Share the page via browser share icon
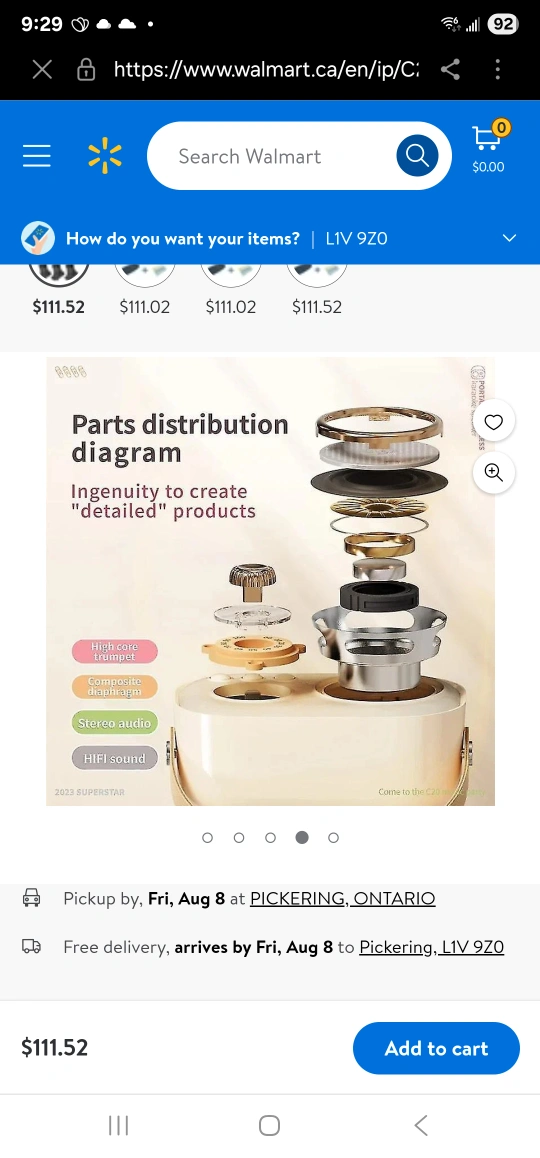The height and width of the screenshot is (1158, 540). point(450,69)
